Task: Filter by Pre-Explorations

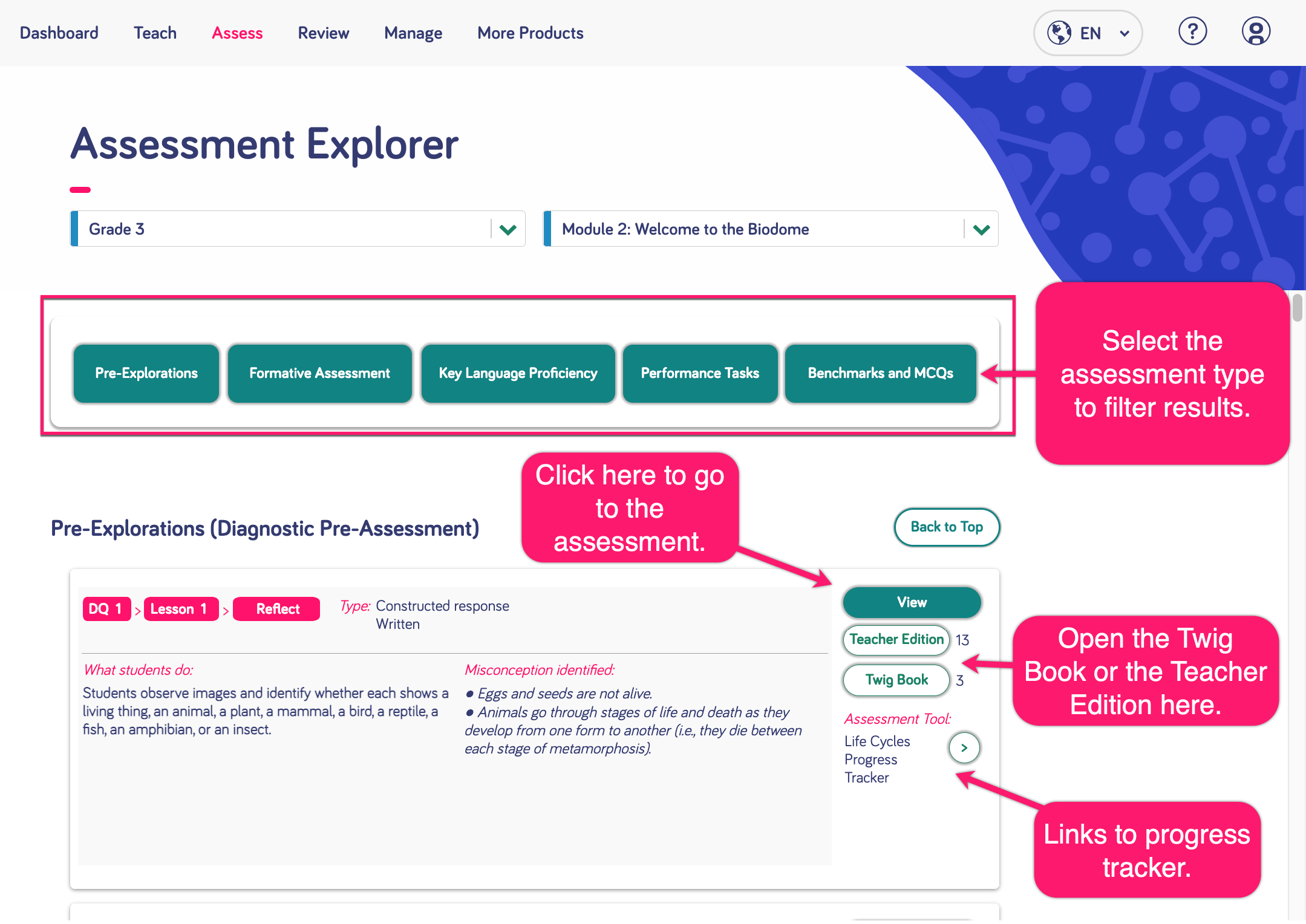Action: click(x=146, y=373)
